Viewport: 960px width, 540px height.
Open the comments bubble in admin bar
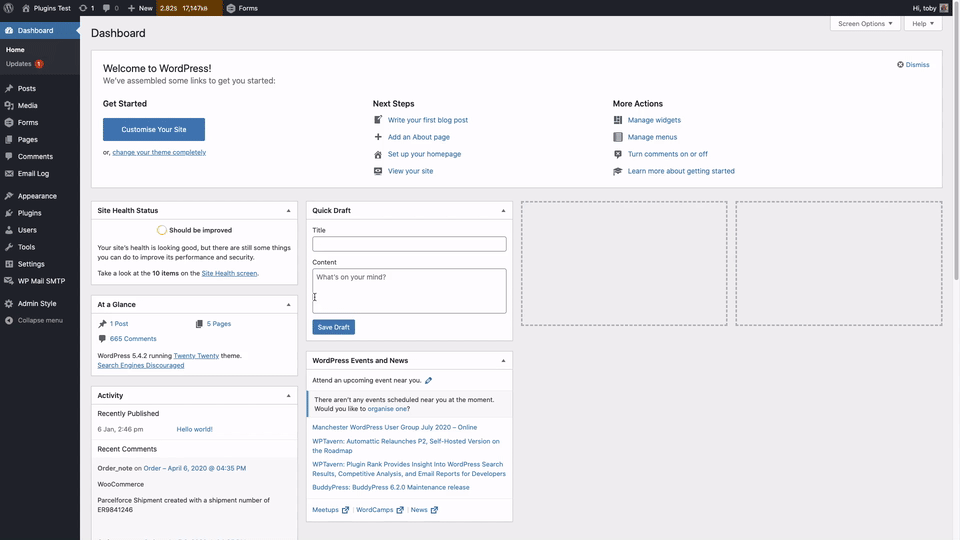(x=107, y=8)
